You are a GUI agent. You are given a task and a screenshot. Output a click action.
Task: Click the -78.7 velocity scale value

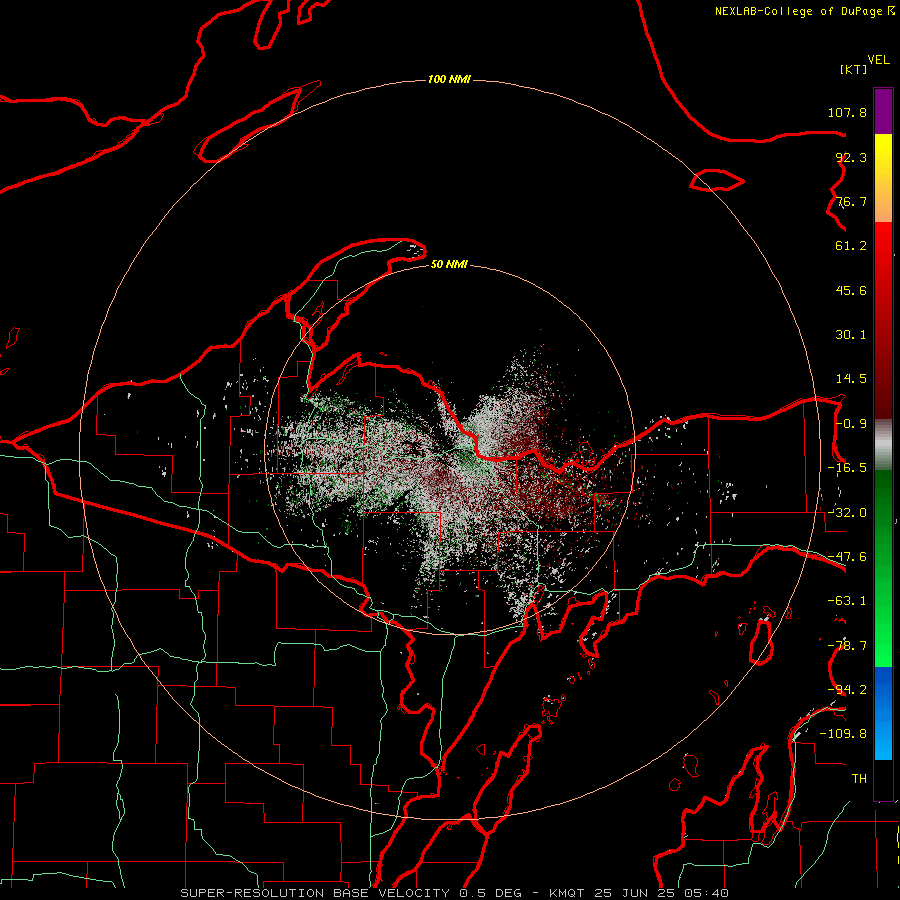point(847,646)
